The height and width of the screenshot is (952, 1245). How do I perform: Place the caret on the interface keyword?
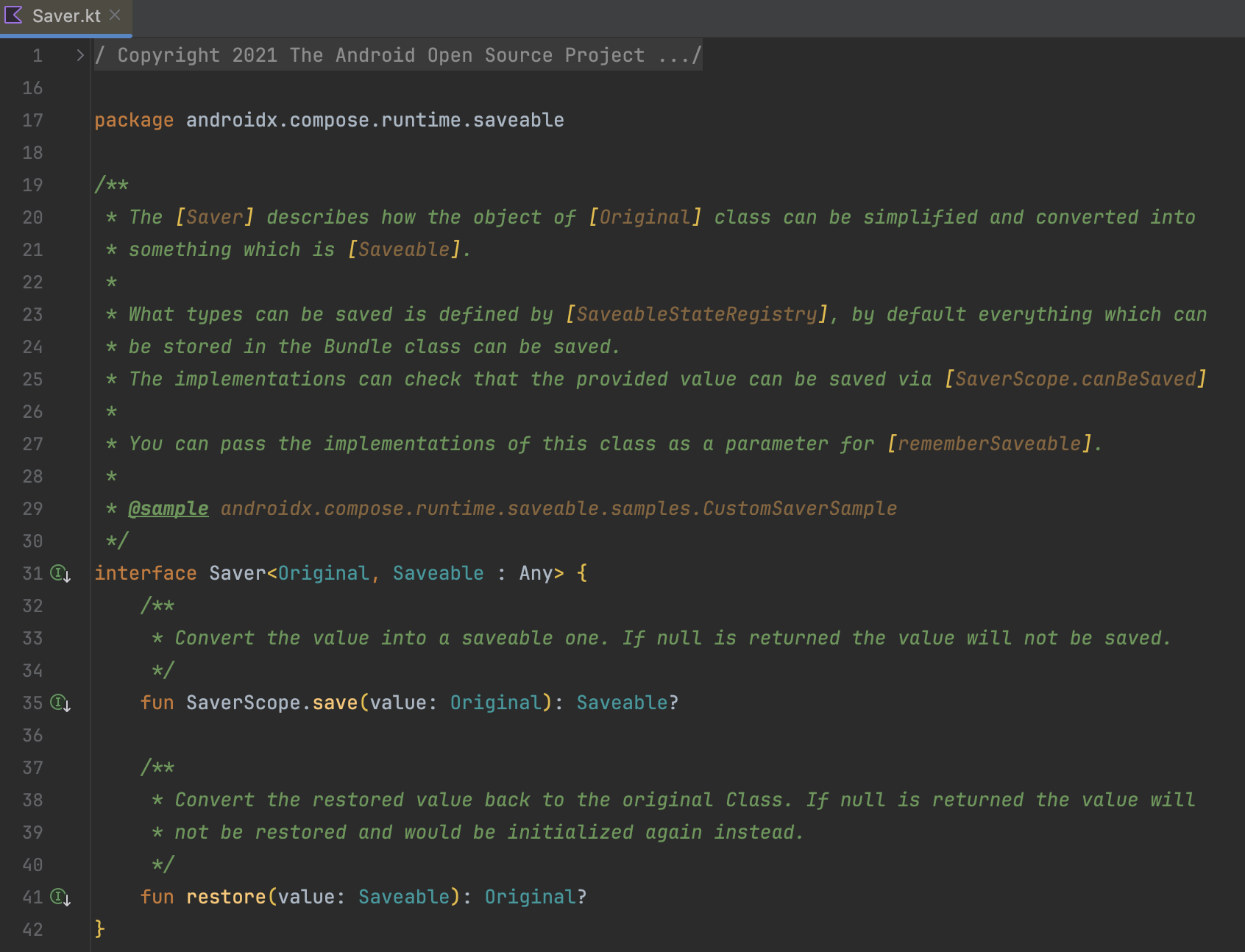(145, 573)
